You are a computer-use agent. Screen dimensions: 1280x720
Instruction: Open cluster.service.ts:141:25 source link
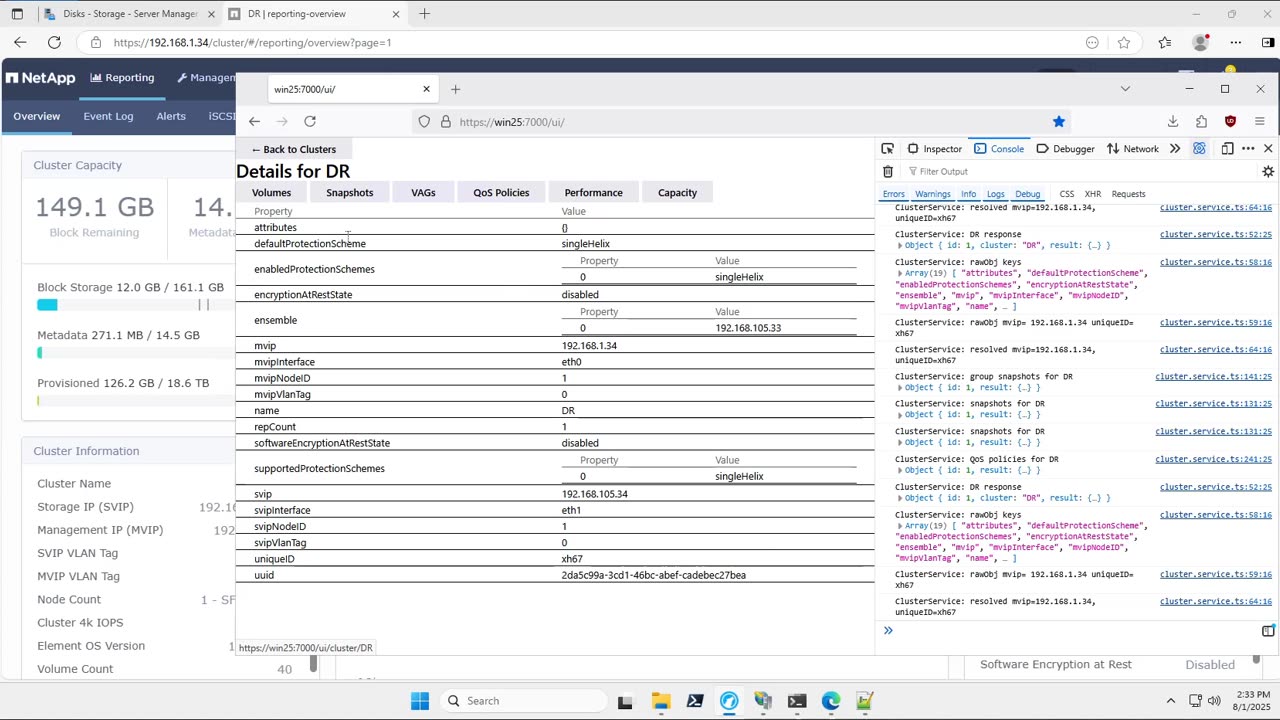click(1213, 377)
